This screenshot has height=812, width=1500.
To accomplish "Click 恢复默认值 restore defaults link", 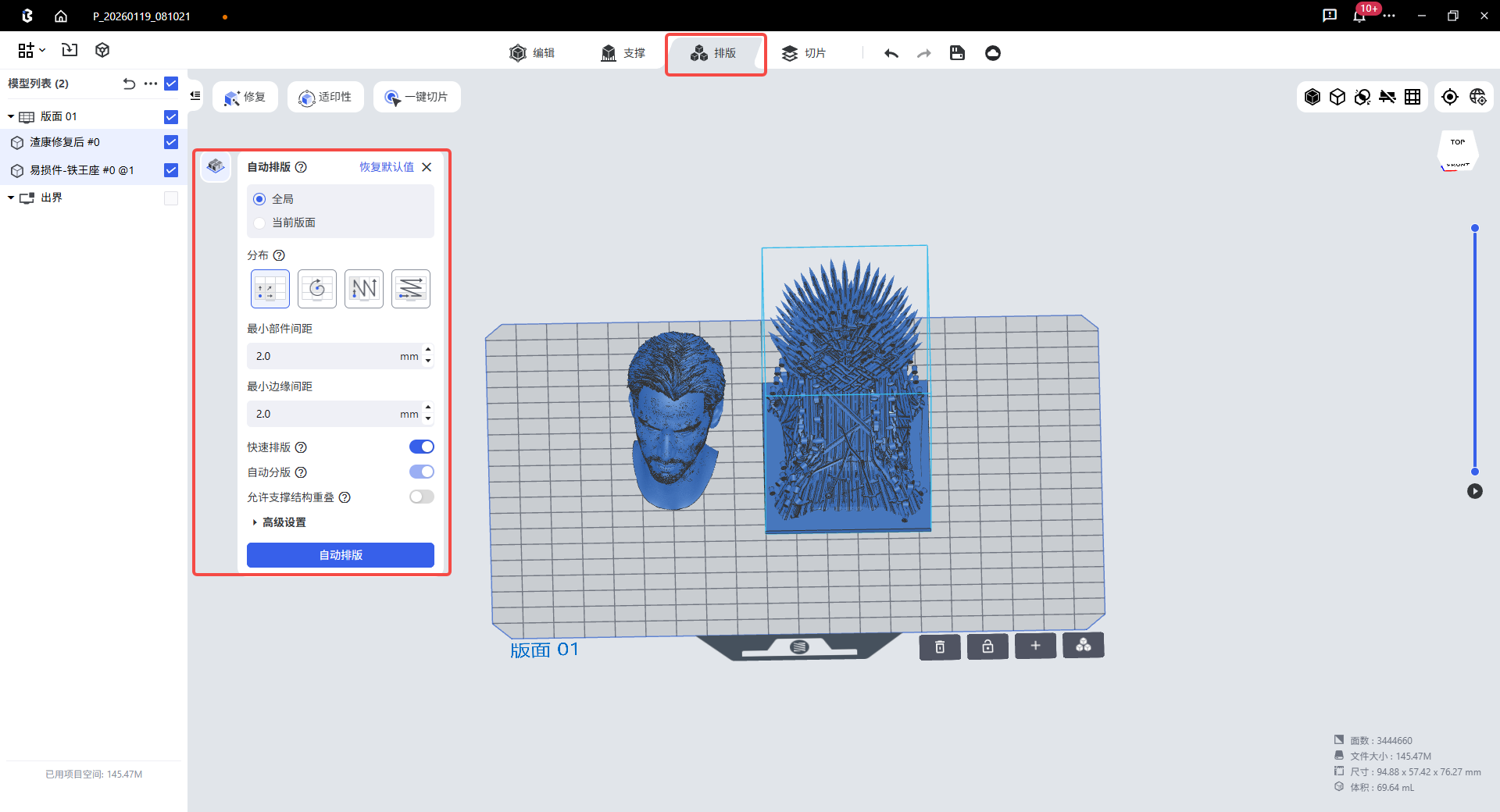I will (x=387, y=167).
